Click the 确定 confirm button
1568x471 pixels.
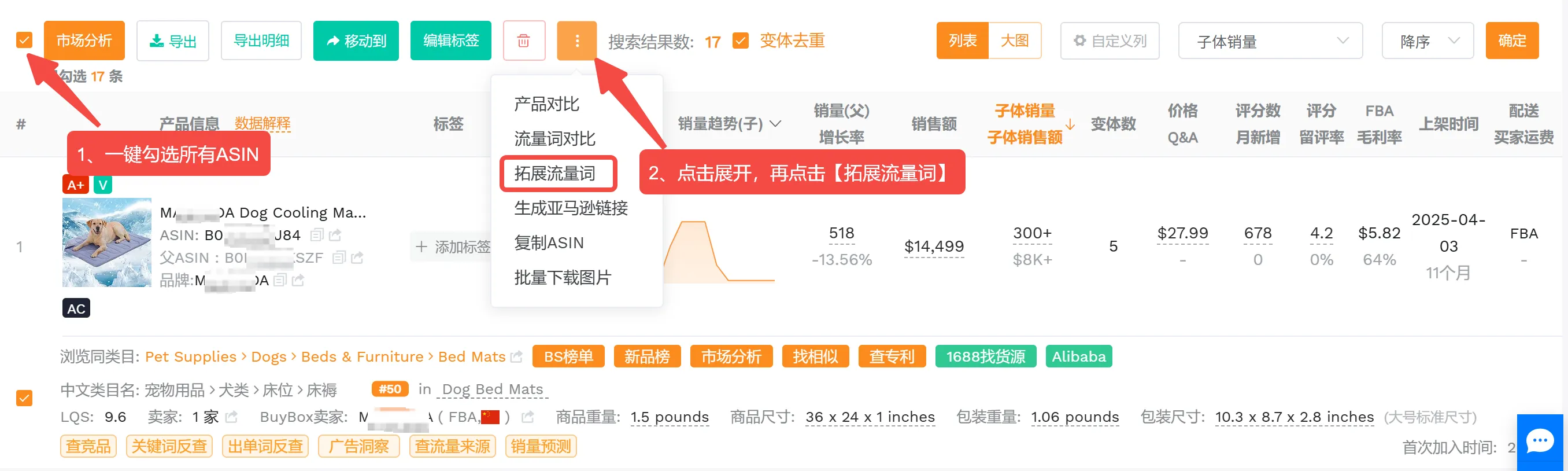(1512, 41)
